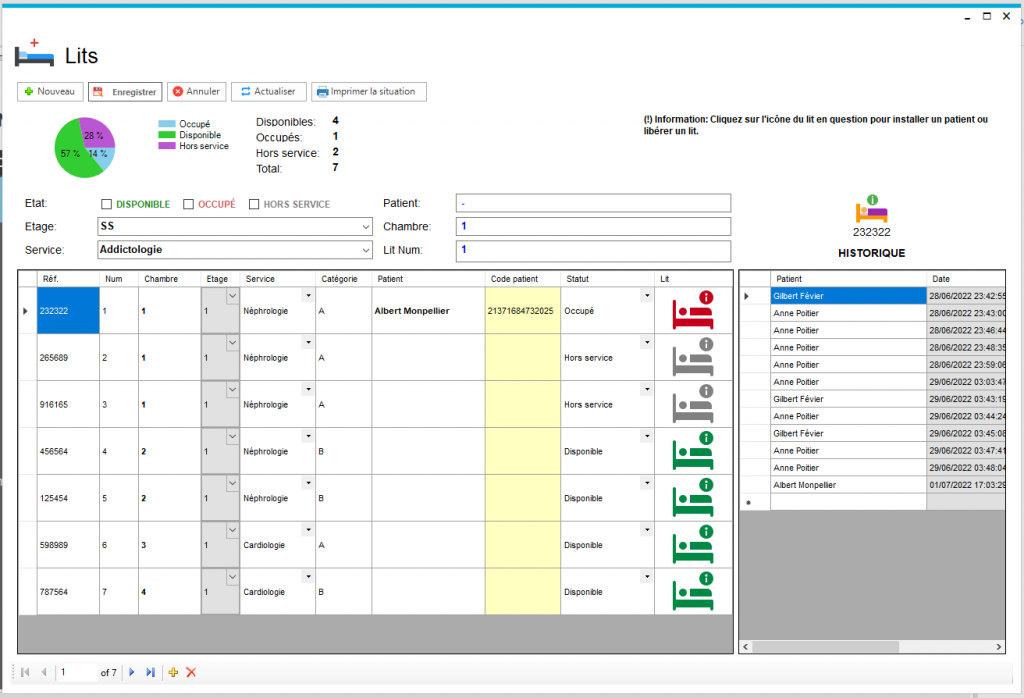Screen dimensions: 1024x698
Task: Click the green bed icon for bed 787564
Action: point(693,592)
